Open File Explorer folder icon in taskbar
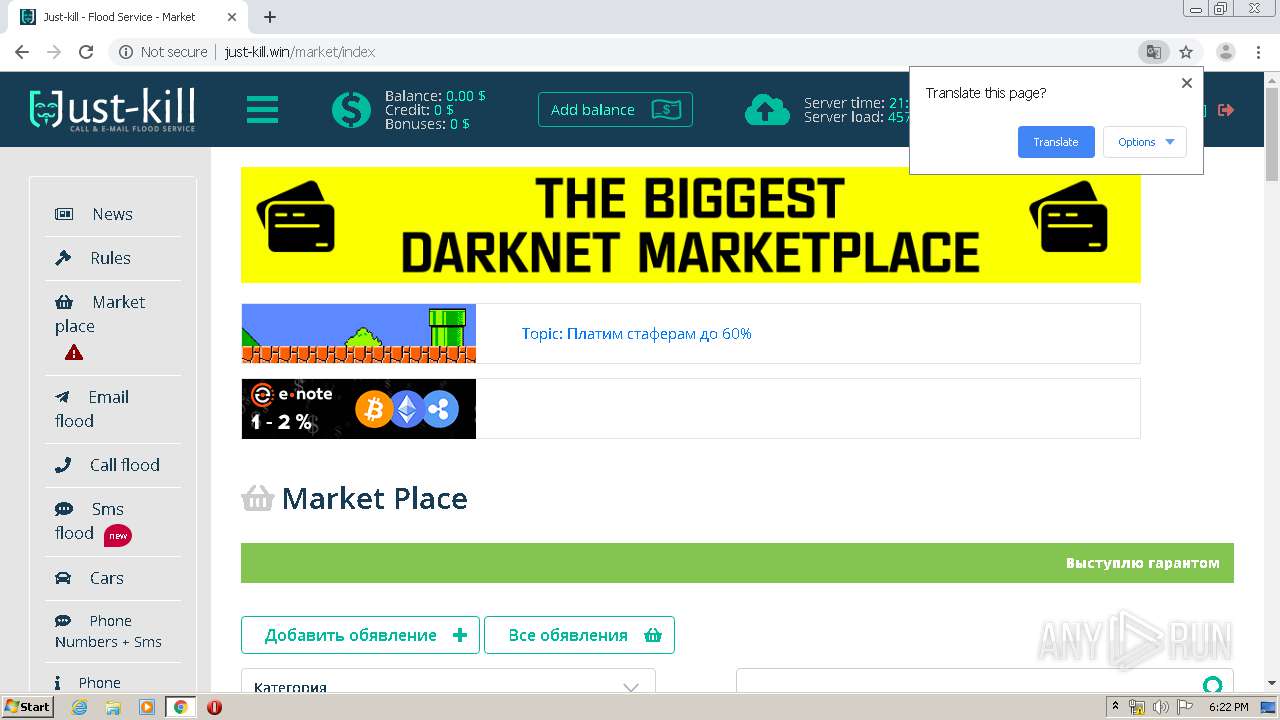 113,707
